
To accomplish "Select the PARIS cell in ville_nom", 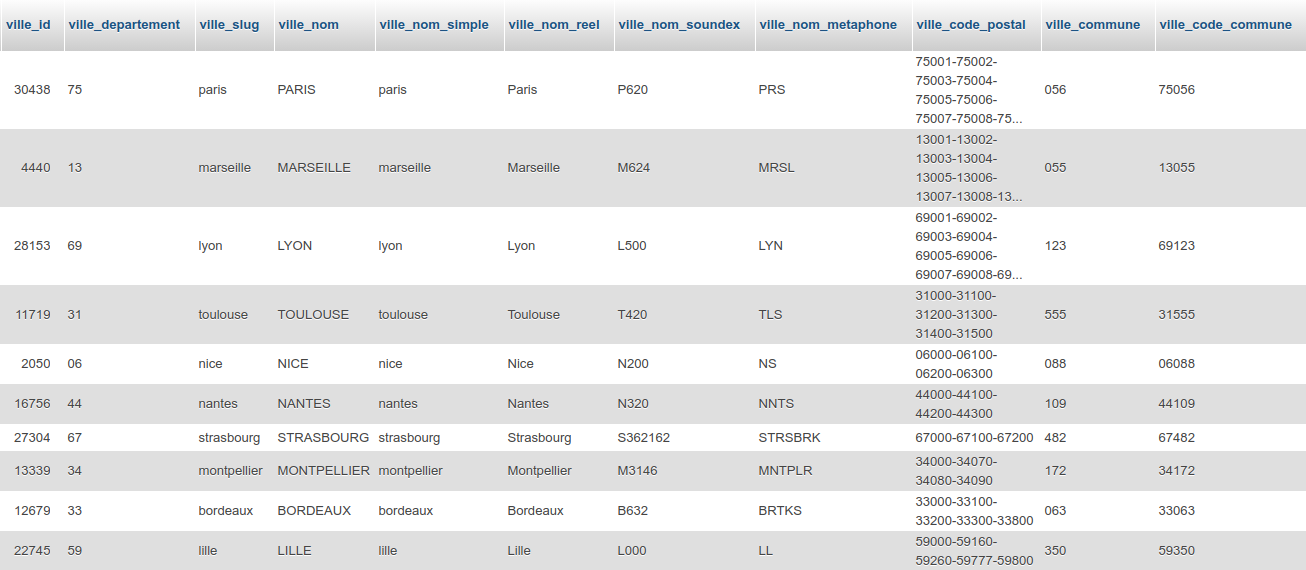I will click(296, 90).
